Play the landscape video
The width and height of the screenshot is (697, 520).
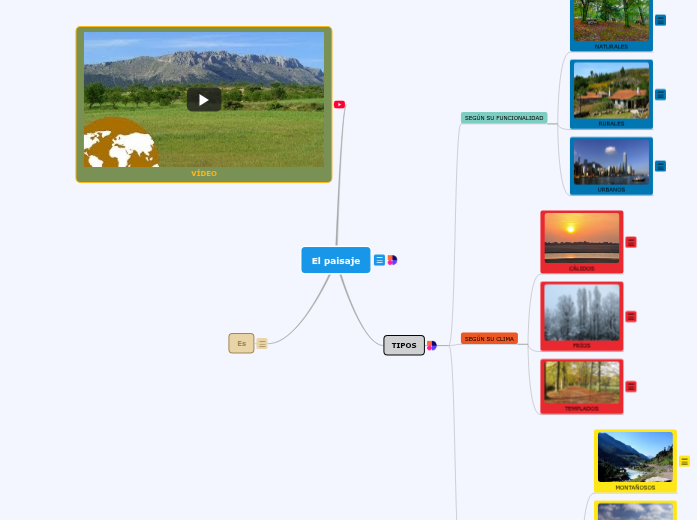point(204,99)
